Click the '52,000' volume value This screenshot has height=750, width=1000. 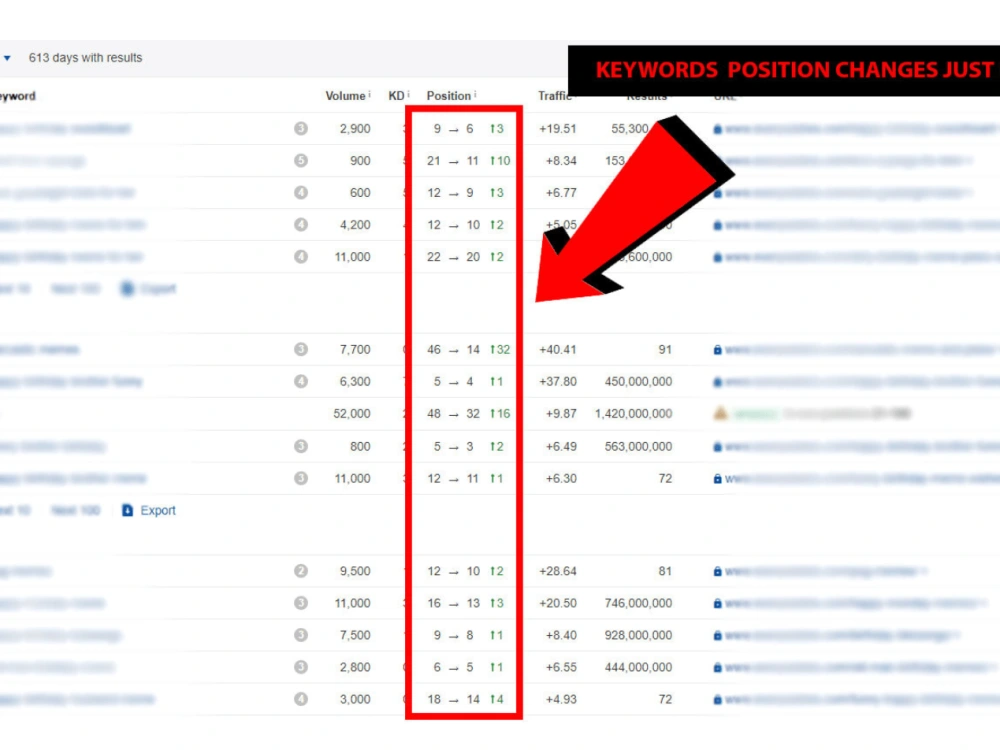(351, 414)
